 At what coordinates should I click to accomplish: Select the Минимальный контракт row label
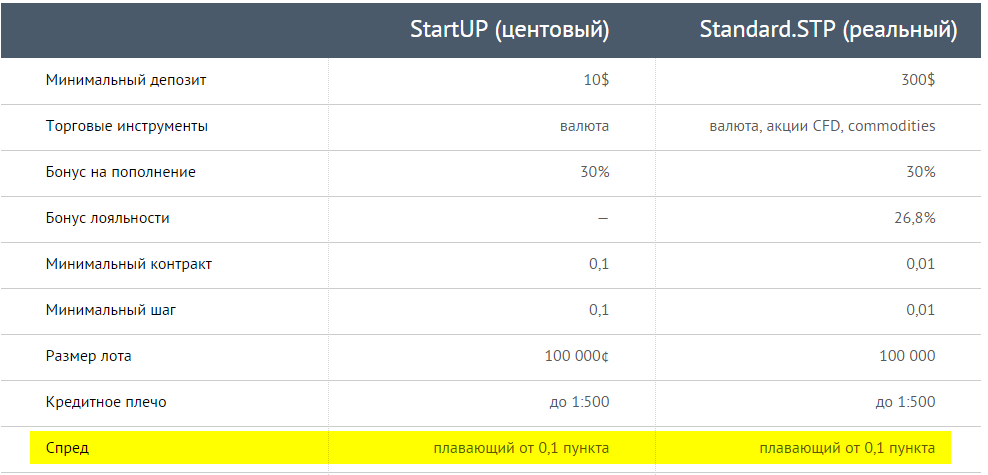point(129,264)
